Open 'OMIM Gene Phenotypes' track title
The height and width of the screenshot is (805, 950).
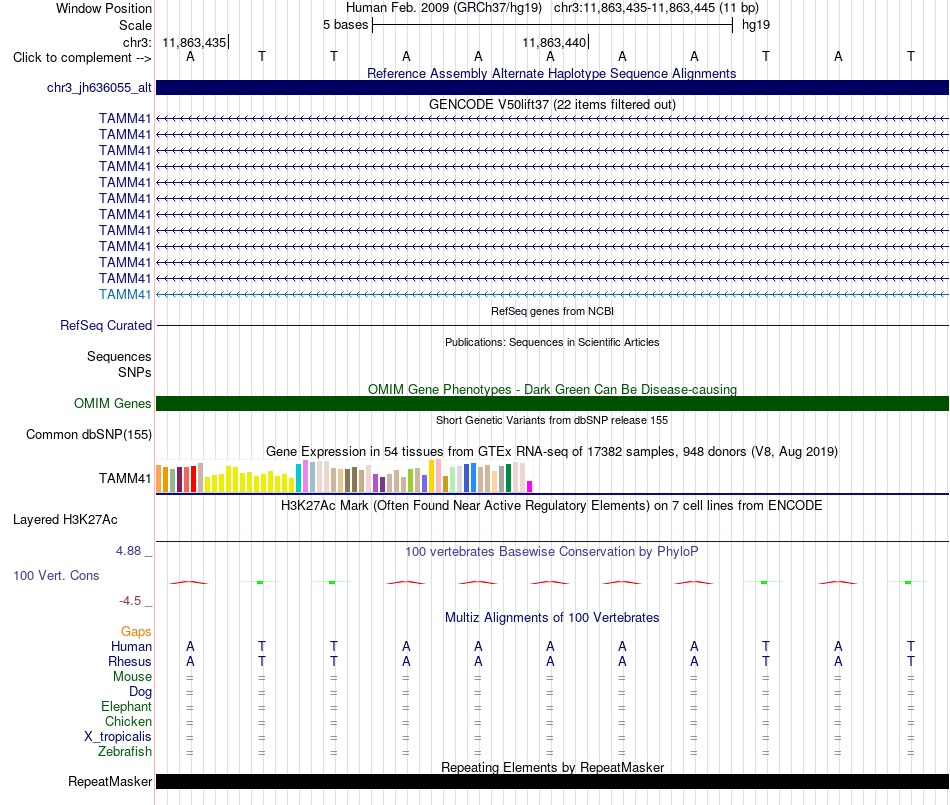[552, 389]
